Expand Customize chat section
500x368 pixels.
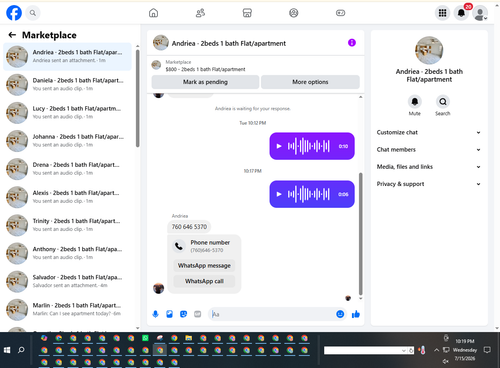pyautogui.click(x=429, y=132)
